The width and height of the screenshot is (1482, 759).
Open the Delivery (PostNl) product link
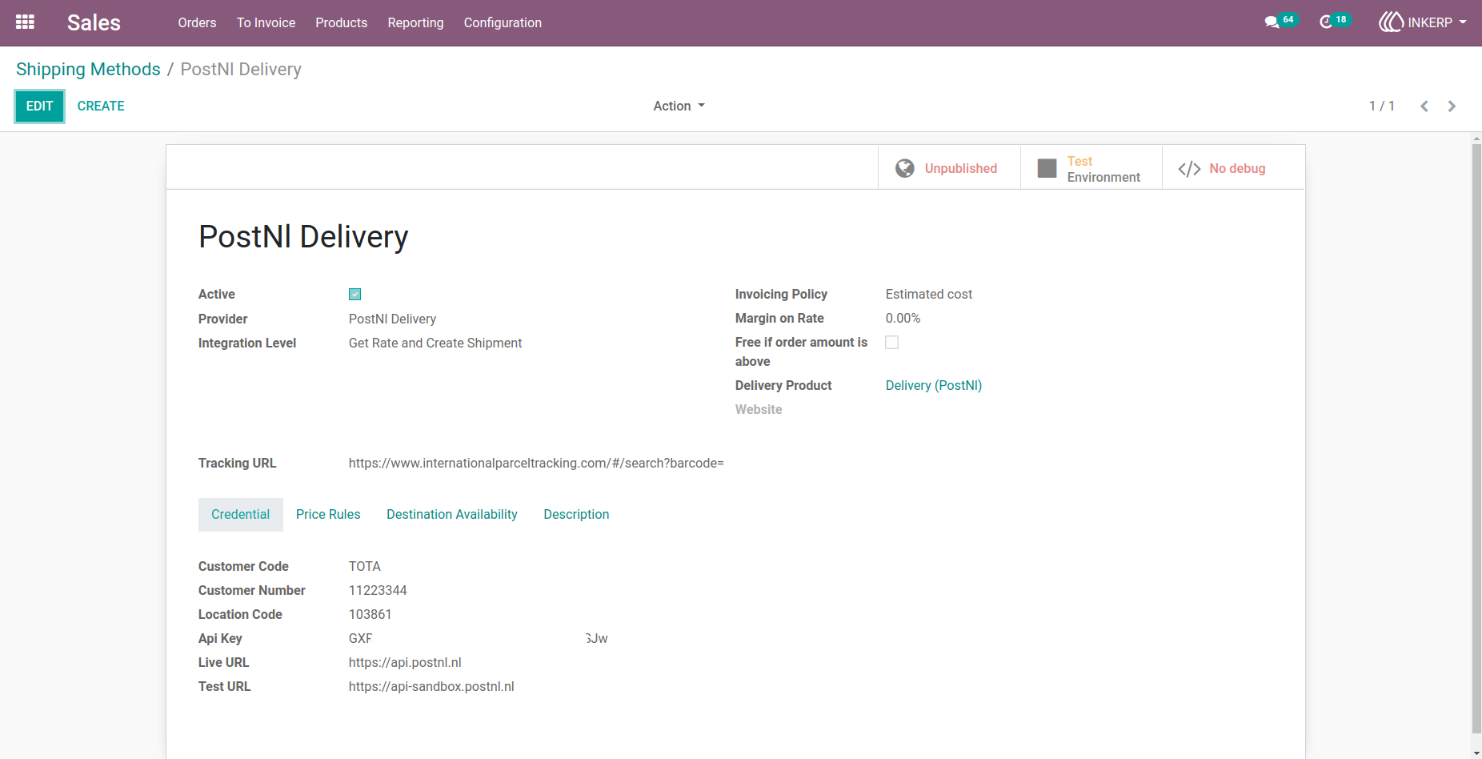(934, 385)
